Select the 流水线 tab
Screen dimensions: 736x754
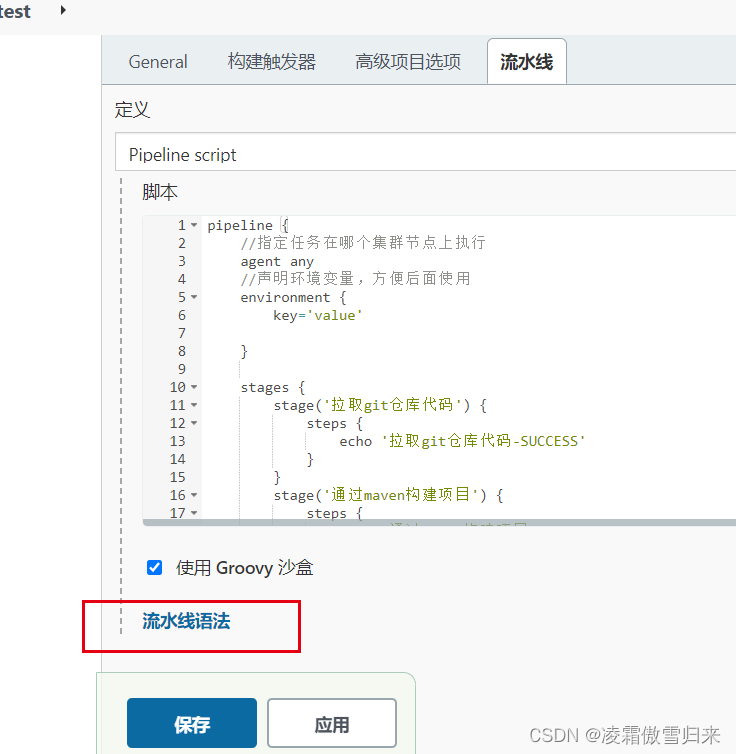(526, 62)
